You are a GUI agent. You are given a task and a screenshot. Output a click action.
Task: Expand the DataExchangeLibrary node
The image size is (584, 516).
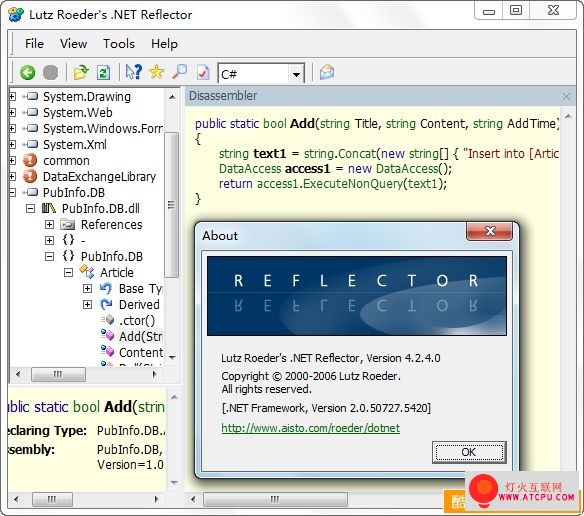tap(12, 177)
